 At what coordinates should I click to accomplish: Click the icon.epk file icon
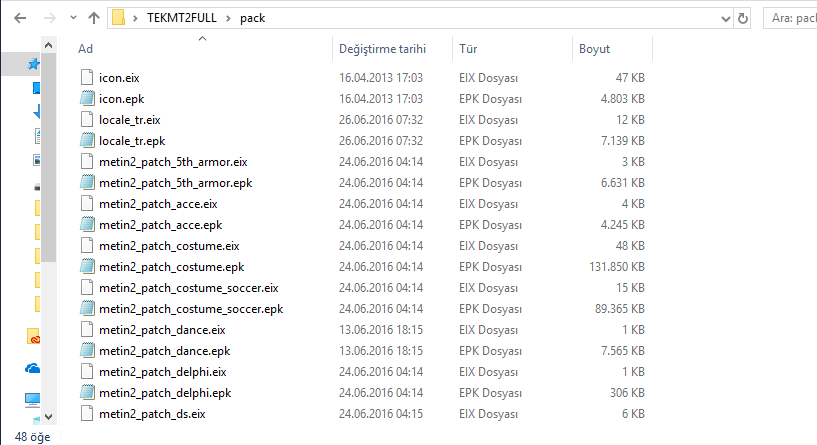point(87,98)
